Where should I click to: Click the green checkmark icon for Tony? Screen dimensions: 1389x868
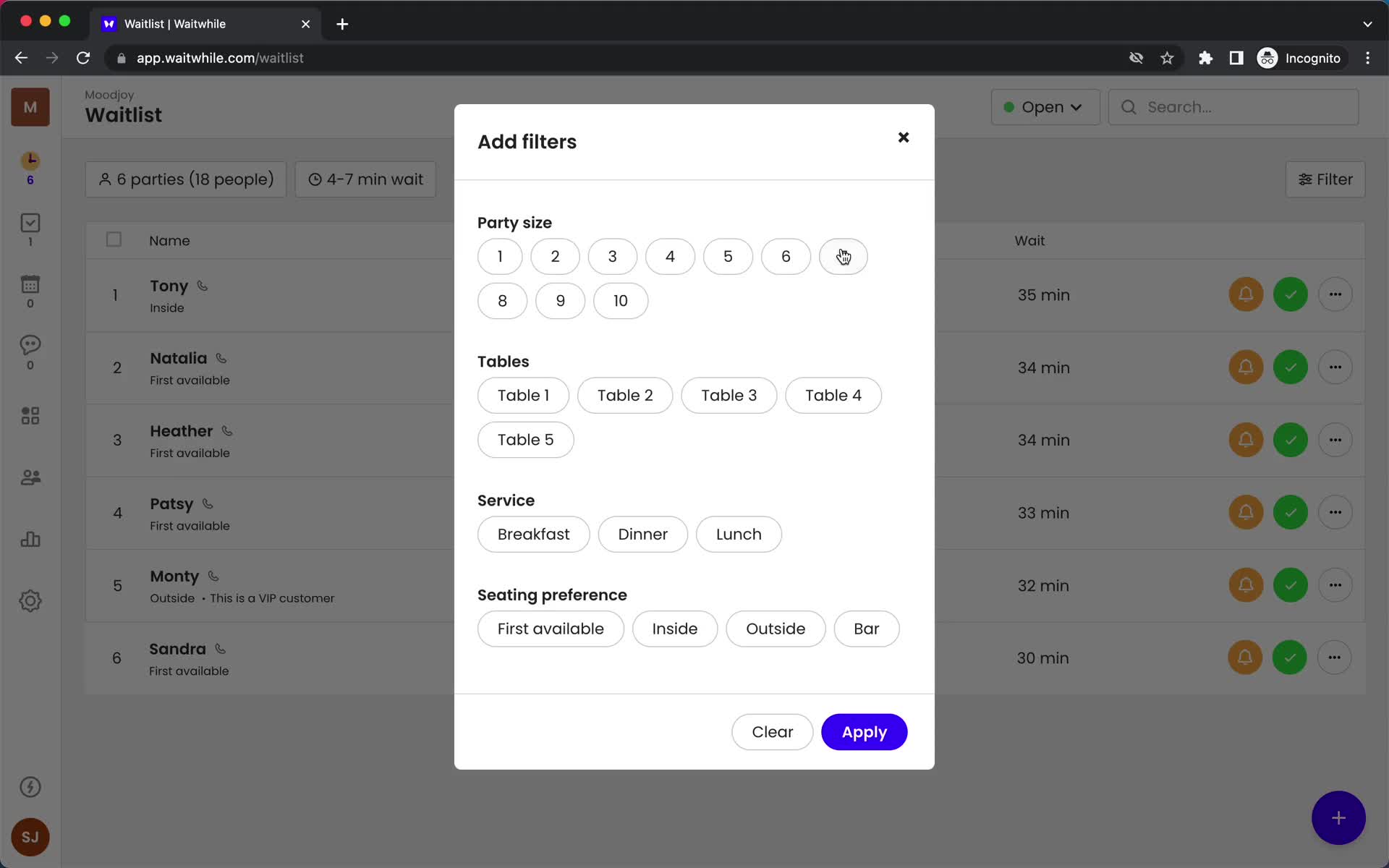click(x=1290, y=294)
